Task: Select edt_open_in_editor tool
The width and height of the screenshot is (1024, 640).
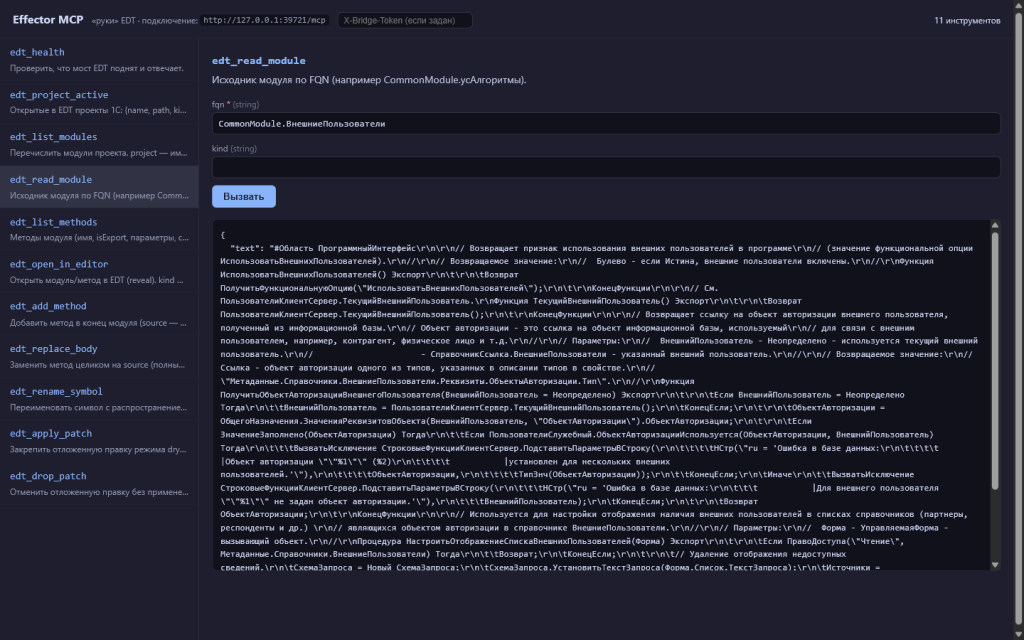Action: point(99,272)
